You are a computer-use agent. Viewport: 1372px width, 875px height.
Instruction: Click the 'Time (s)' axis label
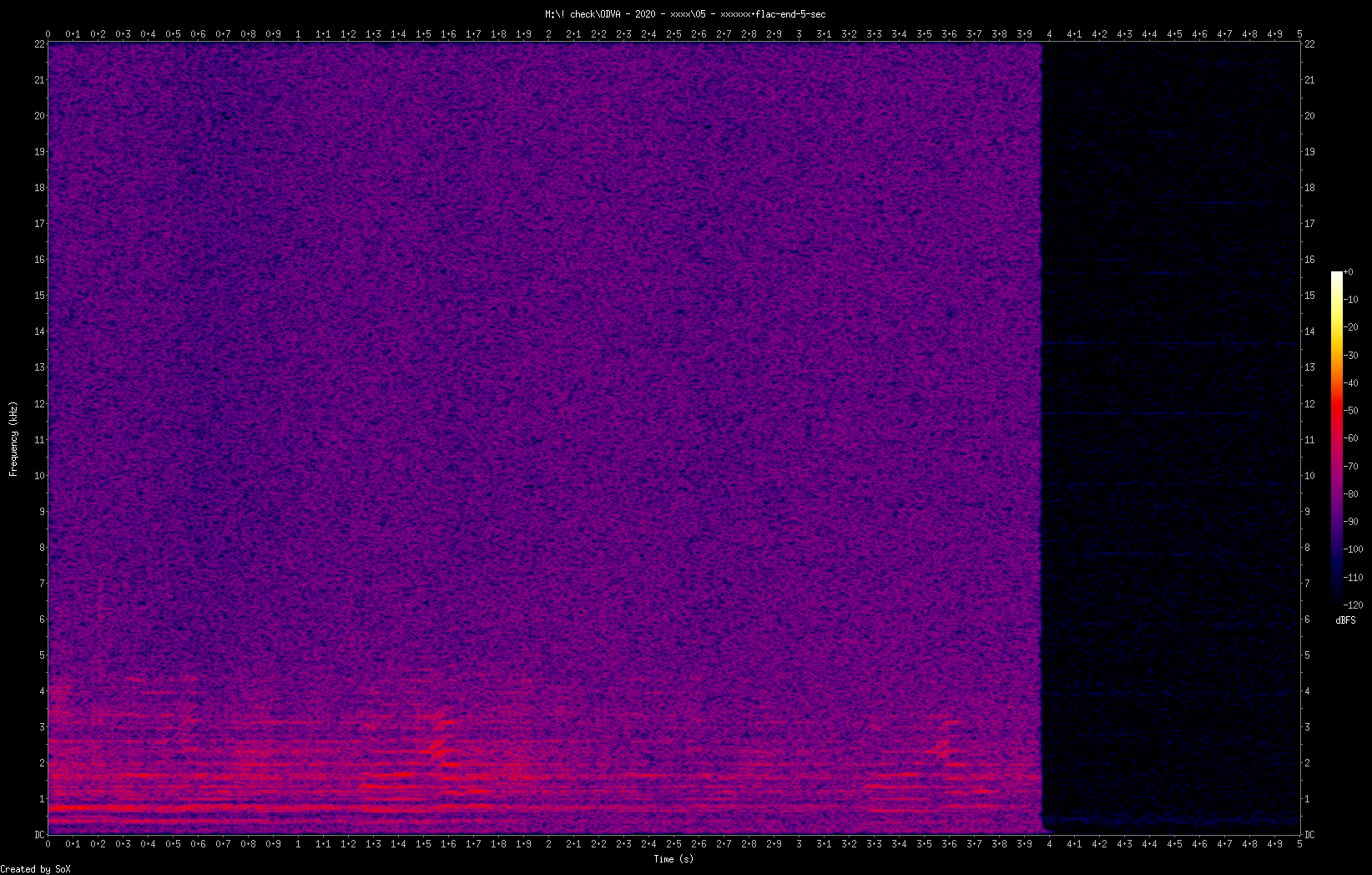point(673,858)
